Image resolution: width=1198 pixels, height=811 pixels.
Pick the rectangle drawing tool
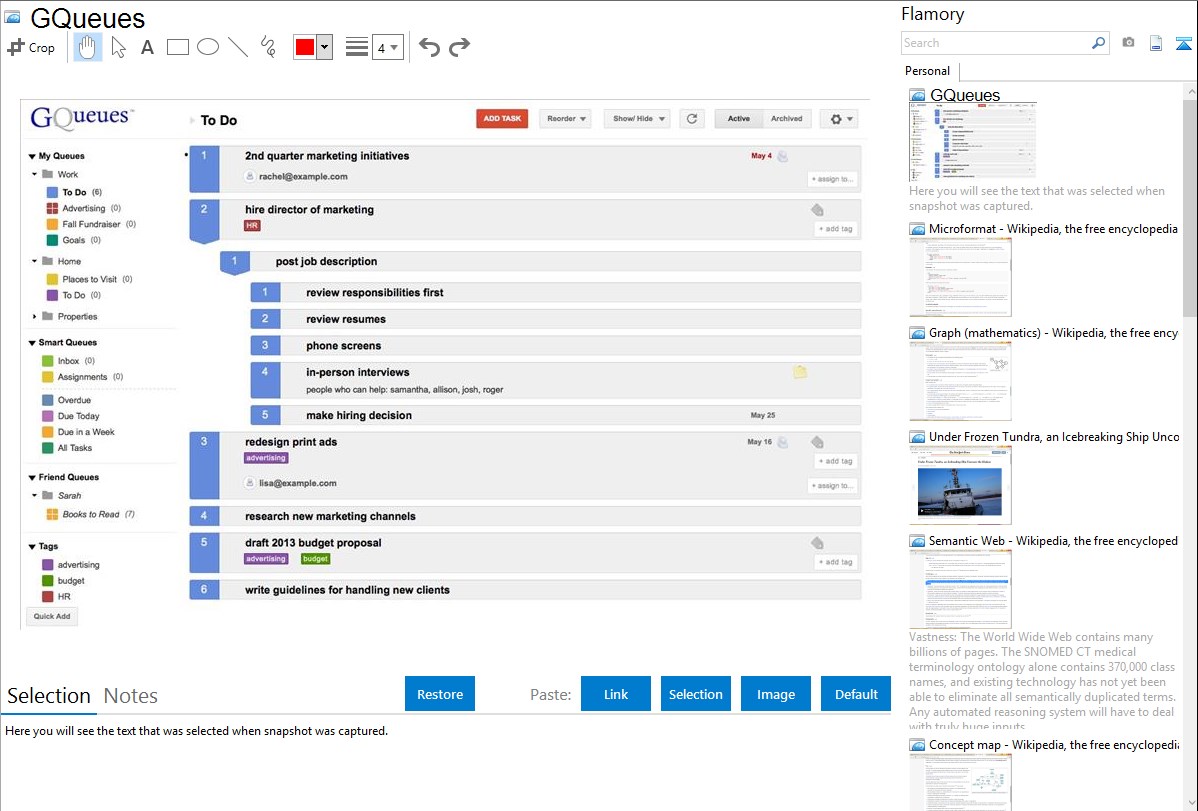[178, 47]
